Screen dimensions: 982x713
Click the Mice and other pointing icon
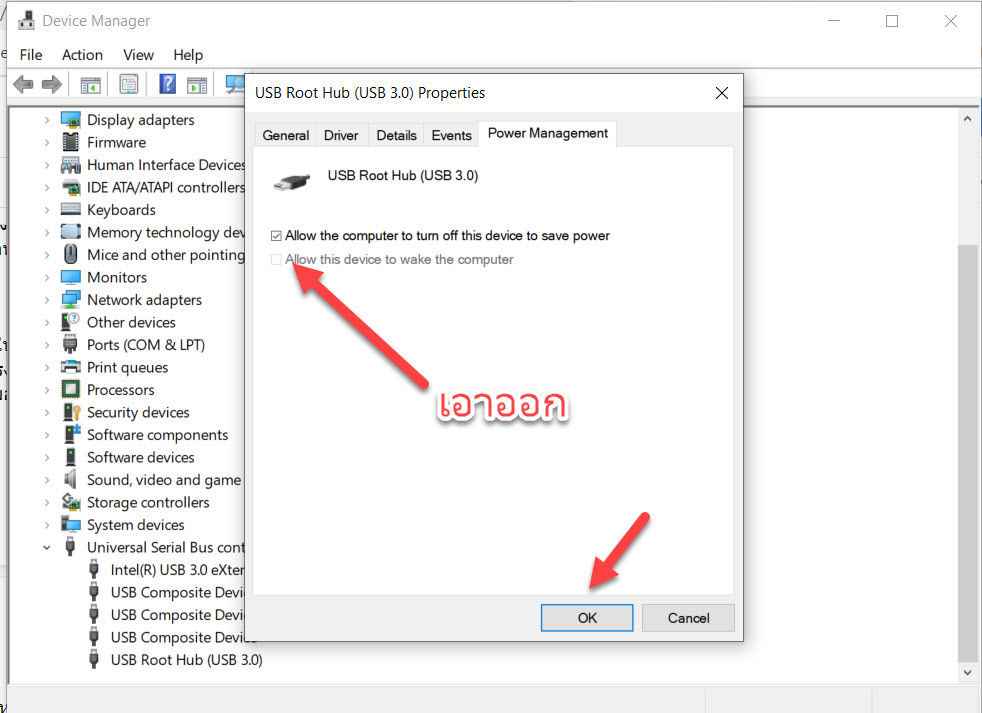coord(71,254)
